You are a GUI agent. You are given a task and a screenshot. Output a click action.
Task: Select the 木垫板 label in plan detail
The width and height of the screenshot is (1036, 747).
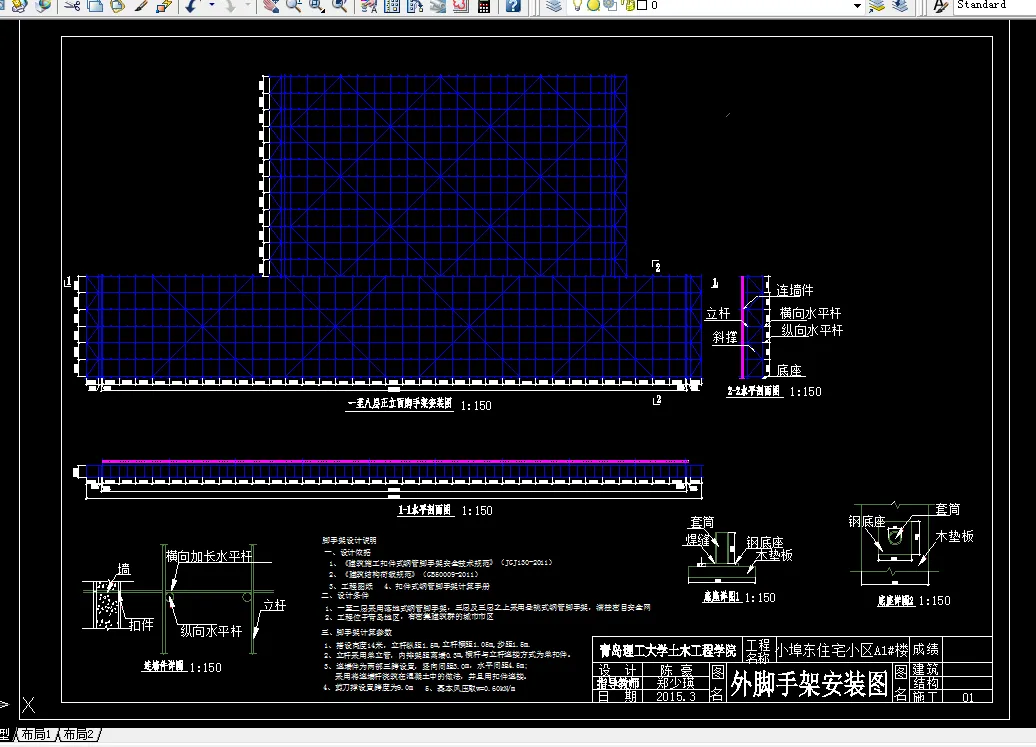coord(955,536)
